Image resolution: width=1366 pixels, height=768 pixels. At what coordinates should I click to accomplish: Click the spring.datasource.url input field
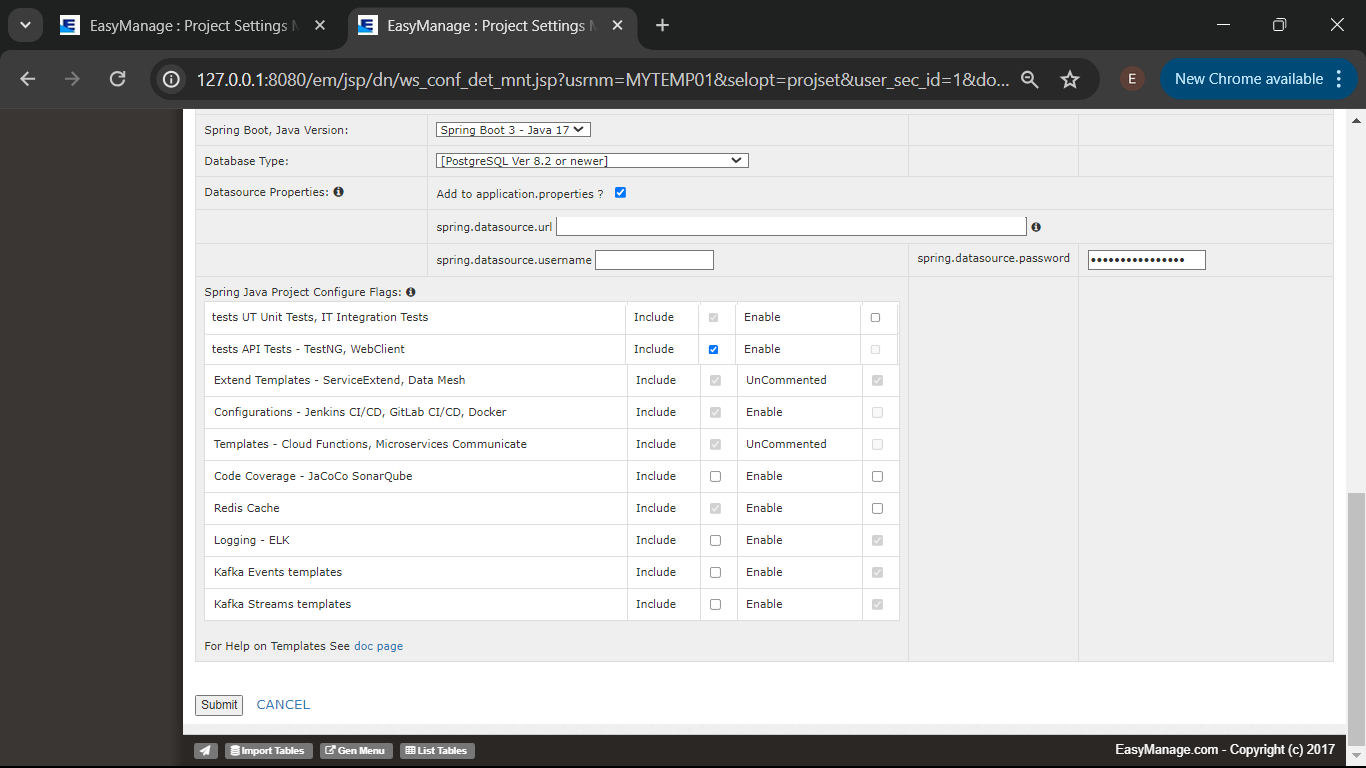pos(791,226)
